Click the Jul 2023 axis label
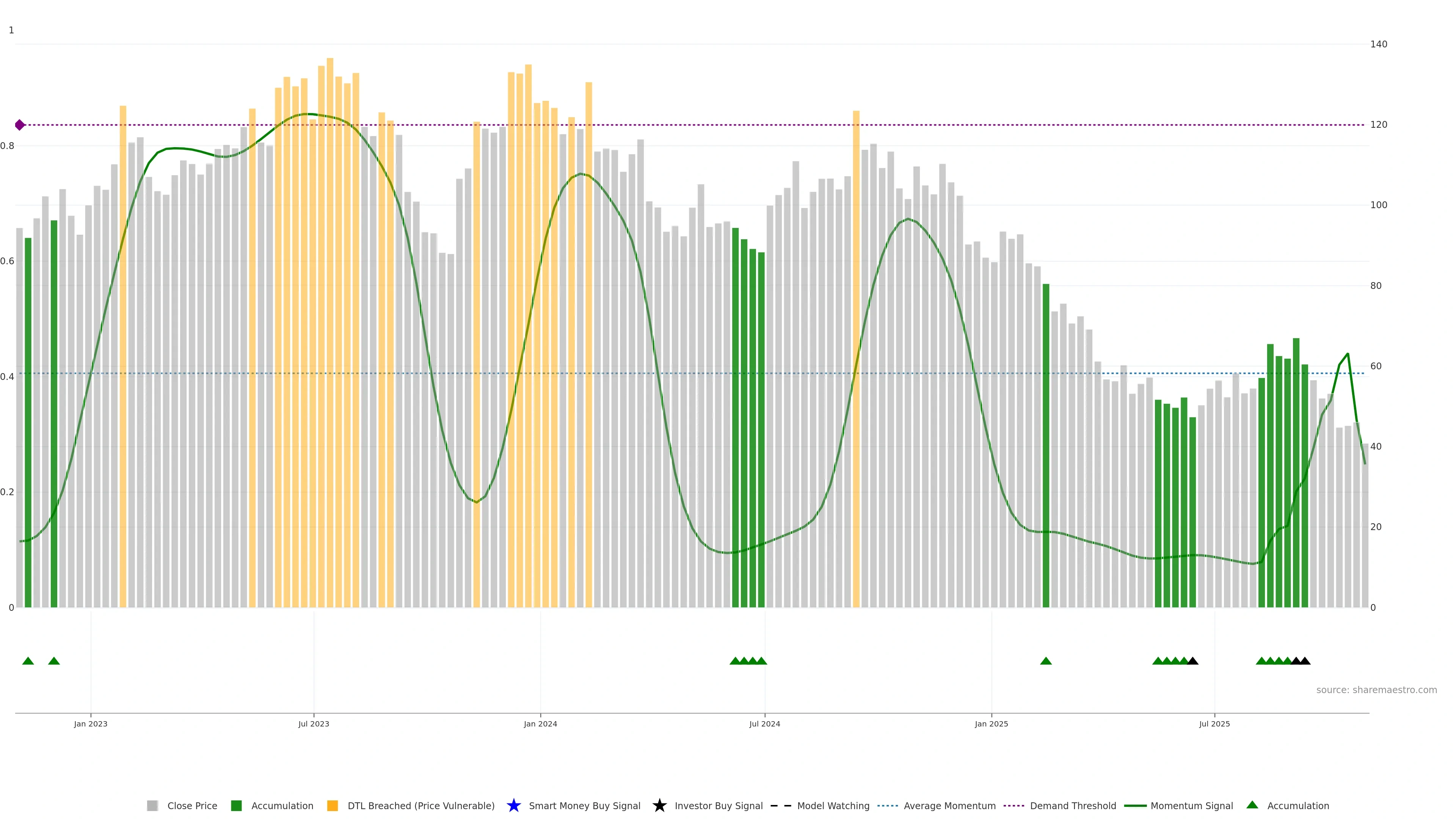Screen dimensions: 1456x819 (314, 724)
